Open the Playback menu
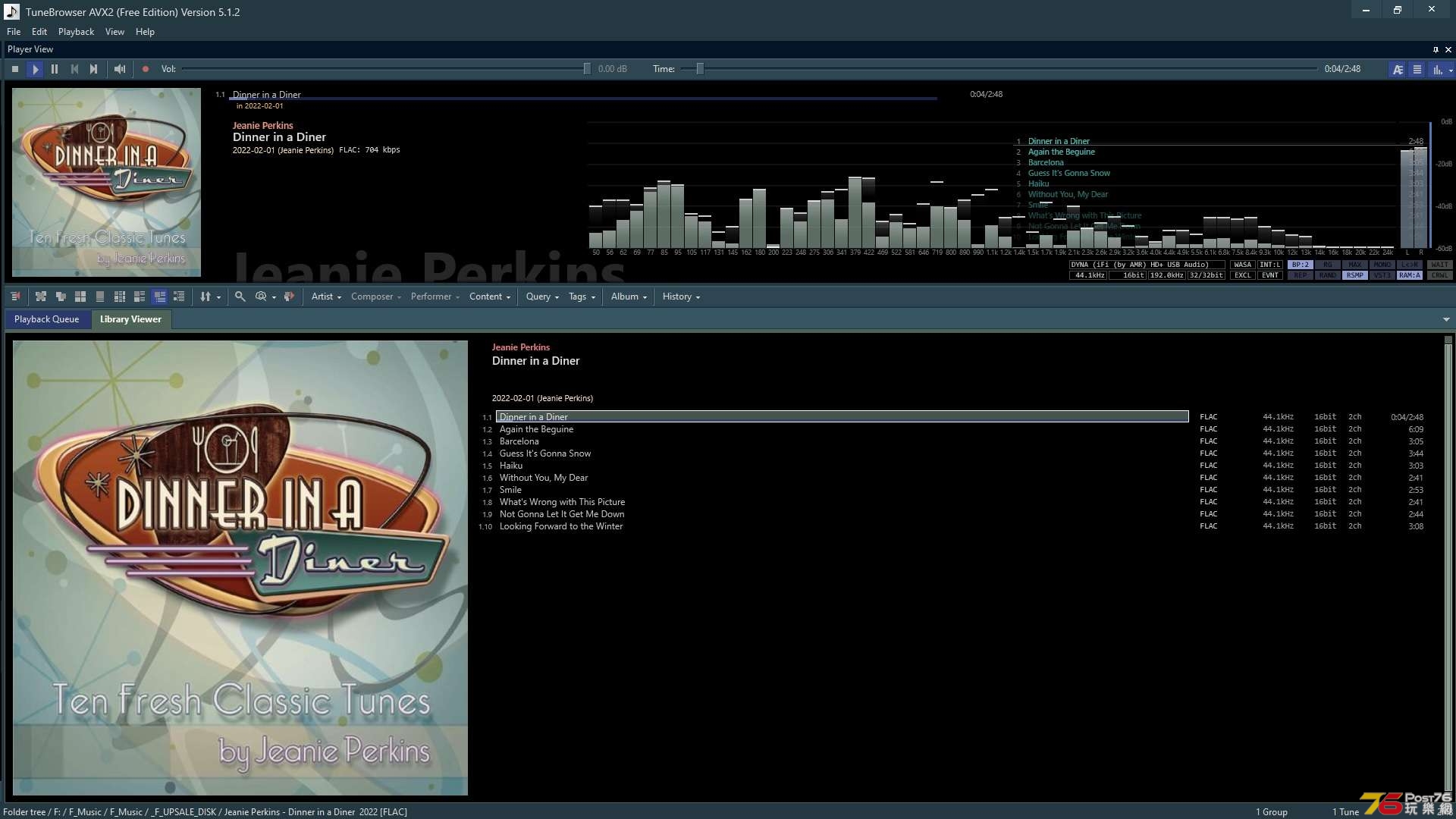Image resolution: width=1456 pixels, height=819 pixels. click(x=76, y=32)
